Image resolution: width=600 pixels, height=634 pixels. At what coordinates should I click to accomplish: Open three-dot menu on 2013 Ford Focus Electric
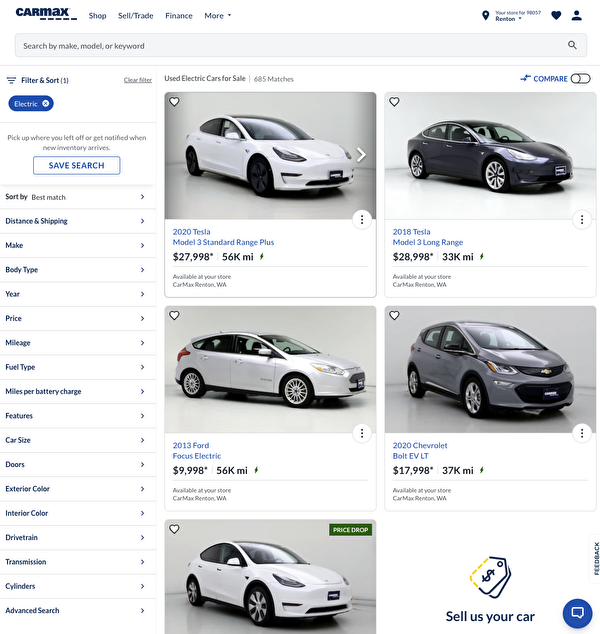(362, 433)
